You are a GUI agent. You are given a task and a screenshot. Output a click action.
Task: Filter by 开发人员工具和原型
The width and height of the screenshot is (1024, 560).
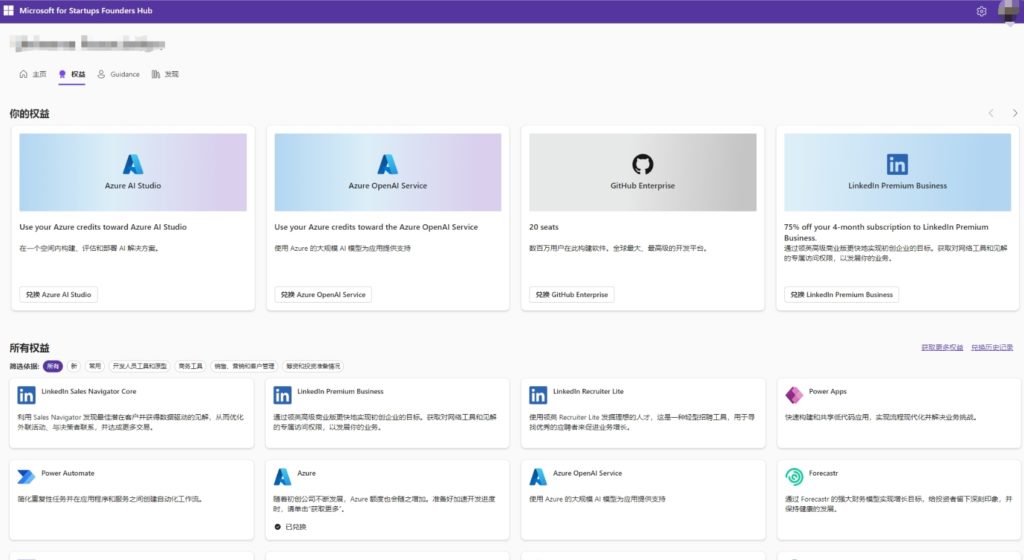tap(140, 366)
